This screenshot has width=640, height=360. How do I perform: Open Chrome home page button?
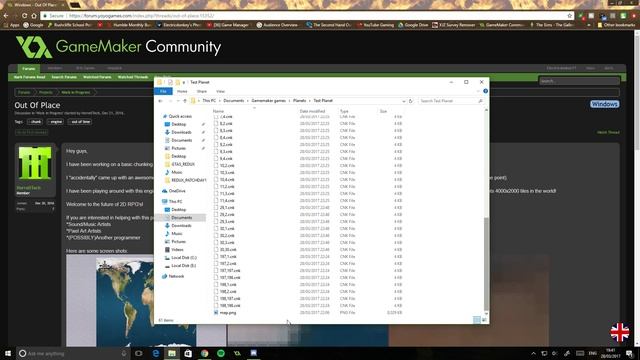pyautogui.click(x=34, y=16)
